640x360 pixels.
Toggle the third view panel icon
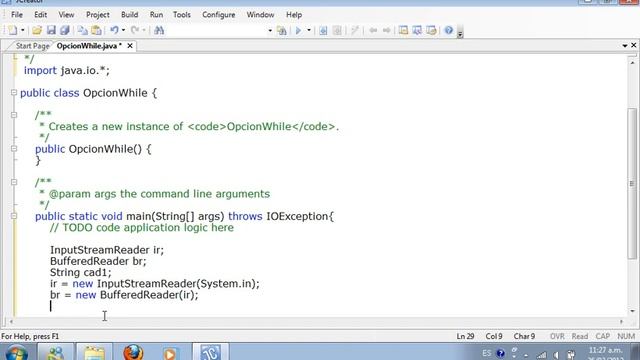click(x=431, y=30)
